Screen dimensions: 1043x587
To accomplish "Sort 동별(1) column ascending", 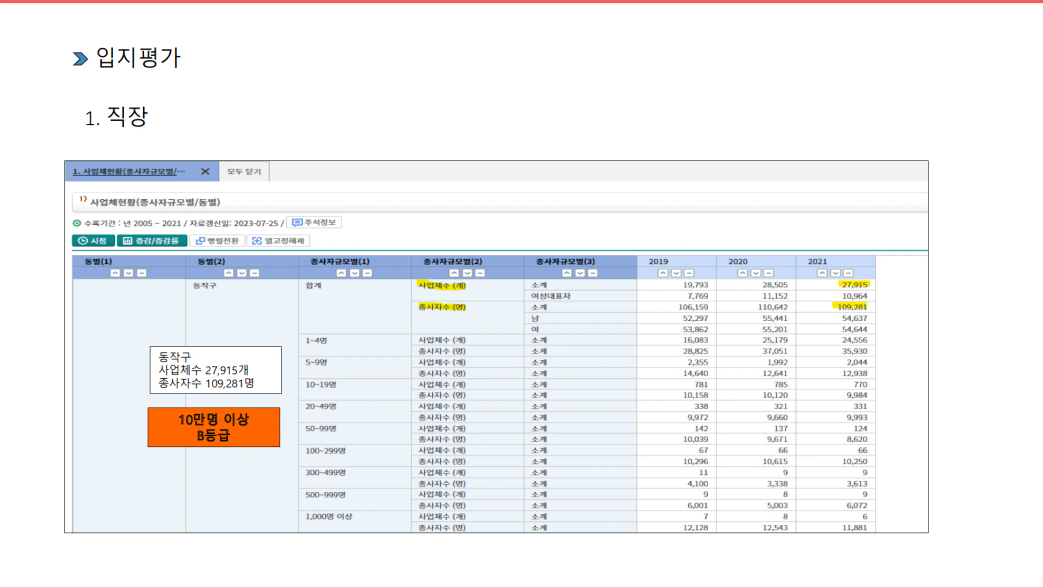I will [x=115, y=273].
